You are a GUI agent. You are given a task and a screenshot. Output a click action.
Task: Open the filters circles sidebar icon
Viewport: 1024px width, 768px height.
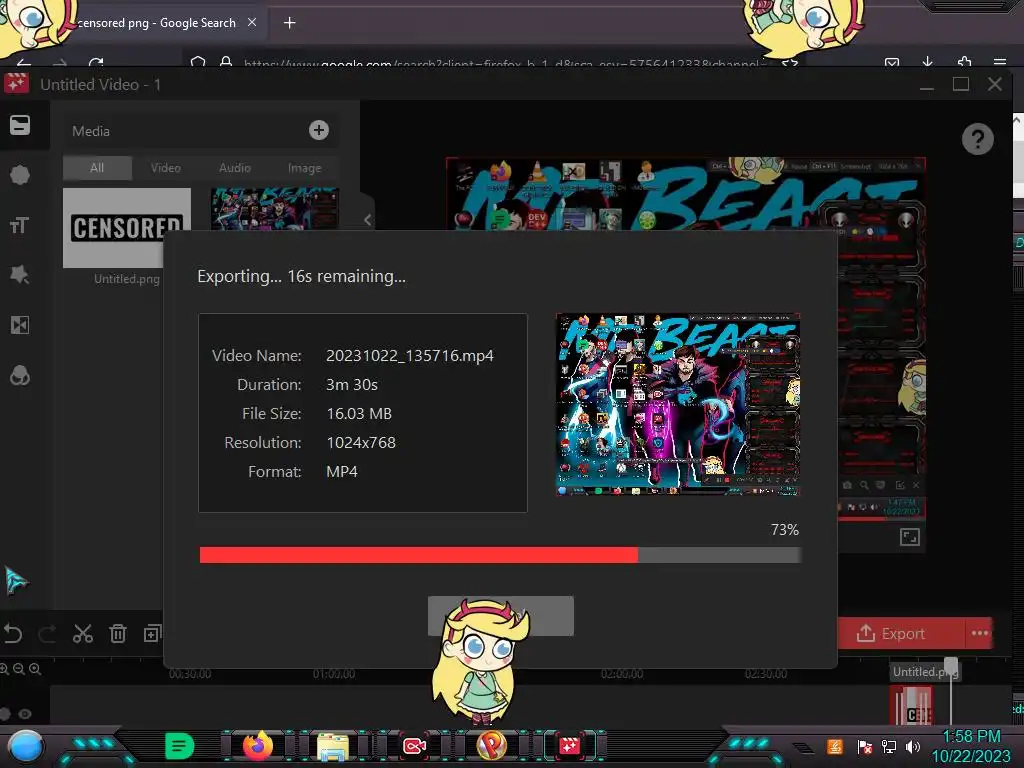pyautogui.click(x=20, y=376)
